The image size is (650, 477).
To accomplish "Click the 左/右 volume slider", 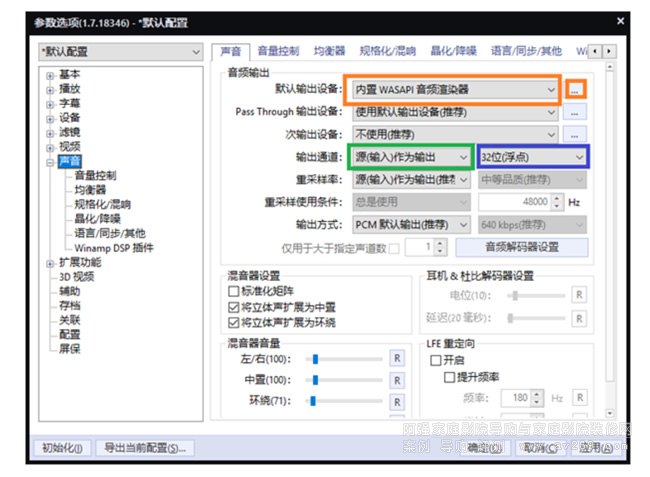I will pos(341,358).
